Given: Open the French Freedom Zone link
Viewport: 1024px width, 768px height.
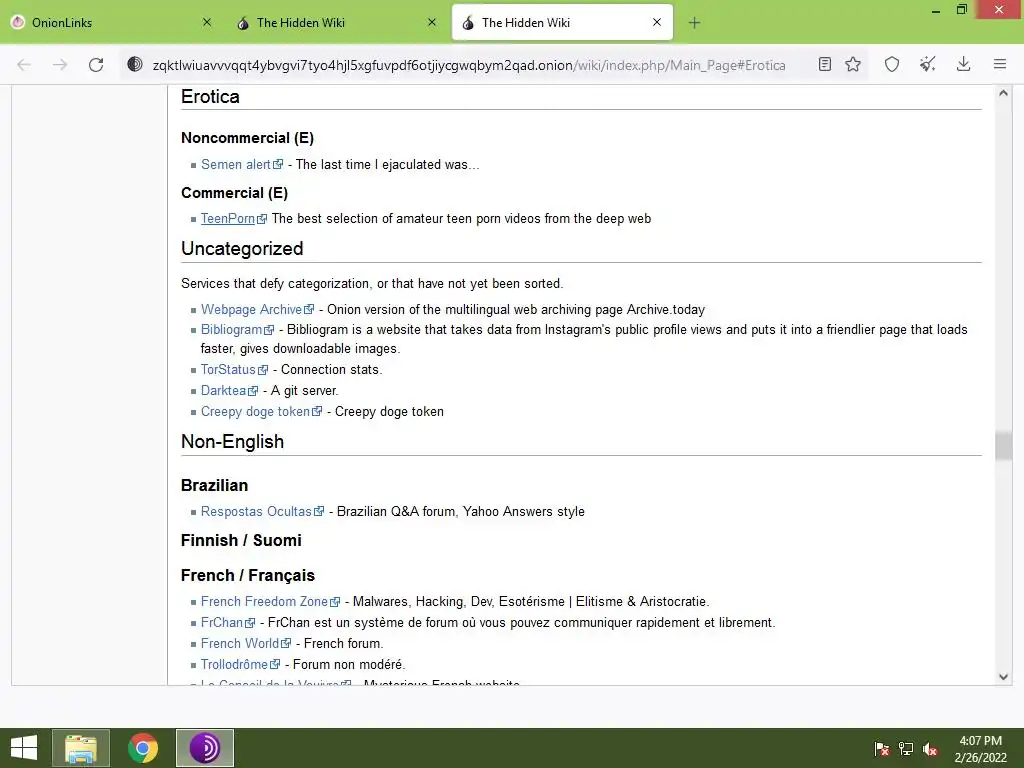Looking at the screenshot, I should click(x=264, y=601).
